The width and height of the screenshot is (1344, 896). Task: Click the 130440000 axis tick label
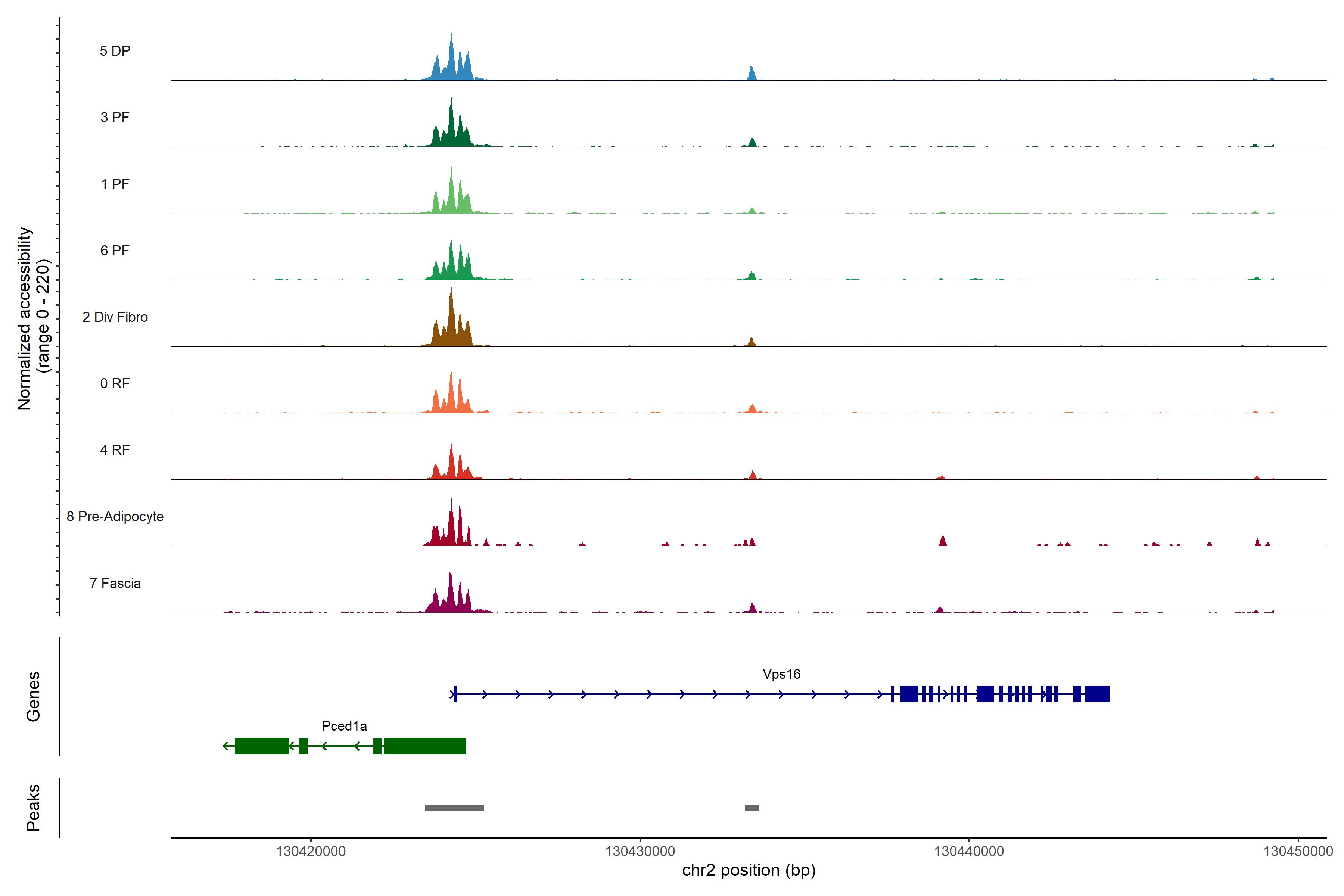968,852
